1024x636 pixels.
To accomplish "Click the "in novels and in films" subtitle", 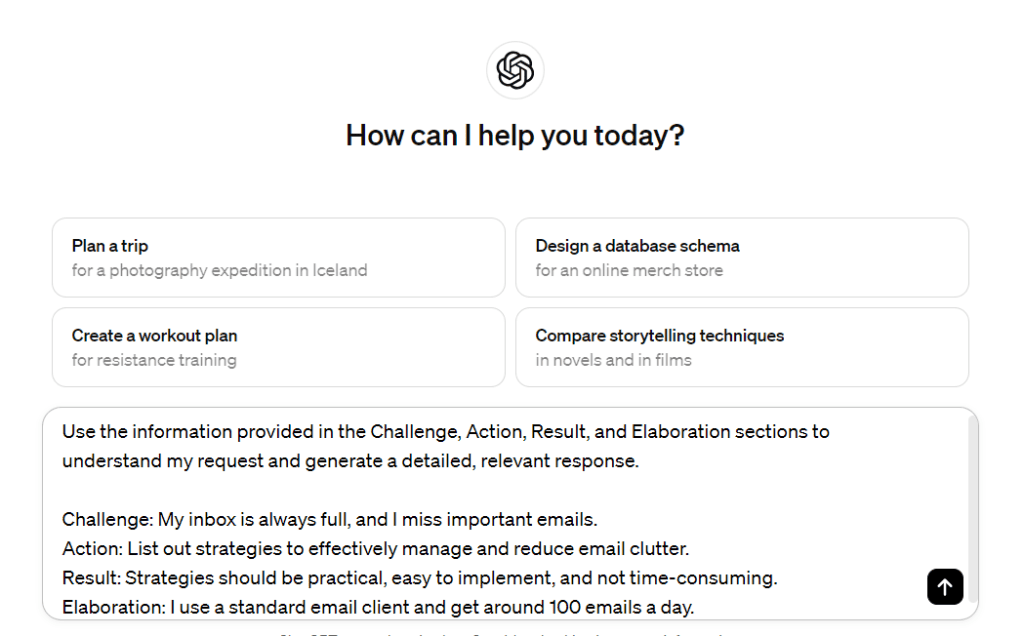I will click(613, 360).
